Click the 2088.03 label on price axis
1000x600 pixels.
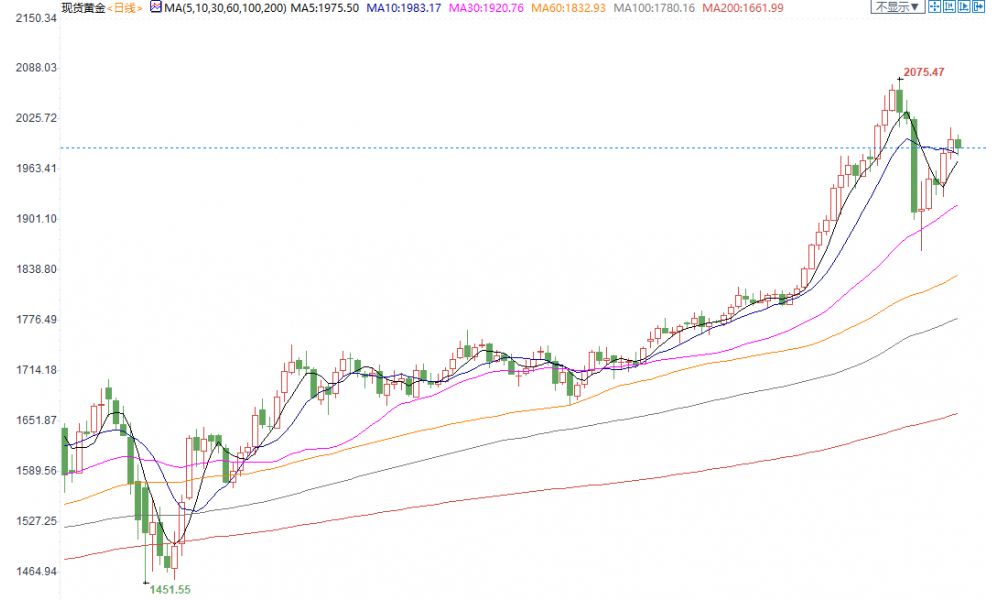click(29, 68)
